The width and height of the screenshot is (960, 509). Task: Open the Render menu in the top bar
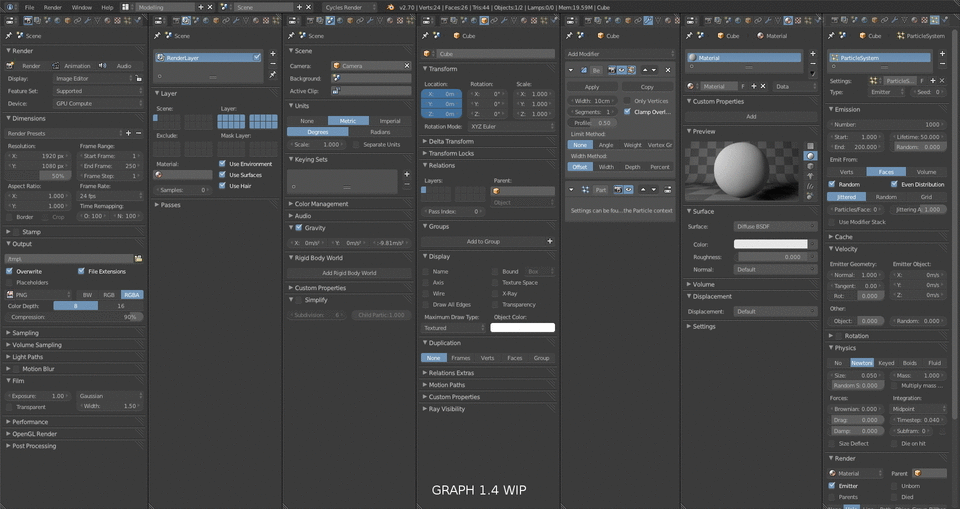(x=53, y=7)
